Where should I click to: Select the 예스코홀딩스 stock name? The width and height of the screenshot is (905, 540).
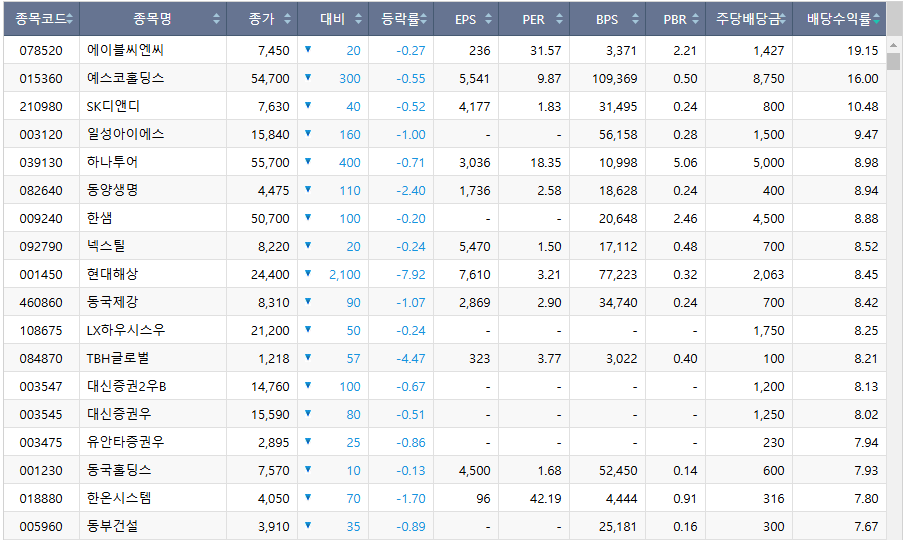click(125, 78)
